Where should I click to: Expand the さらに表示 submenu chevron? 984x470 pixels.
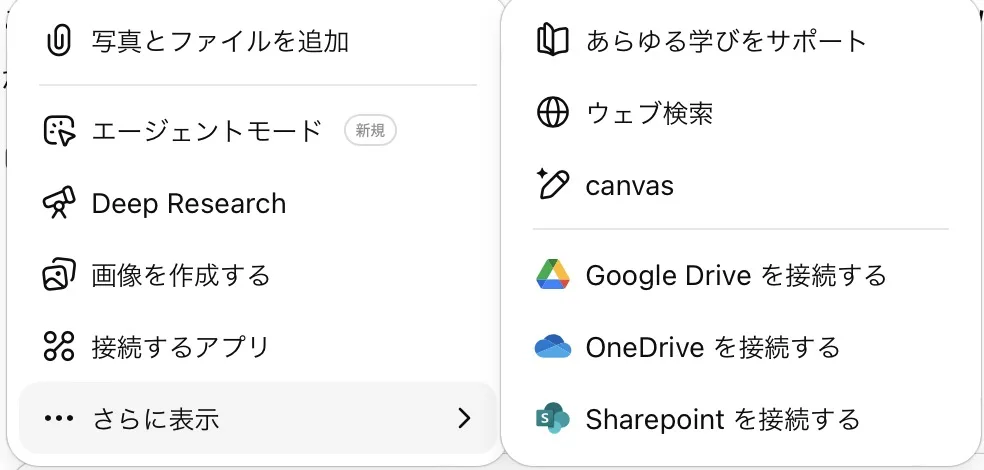tap(464, 418)
